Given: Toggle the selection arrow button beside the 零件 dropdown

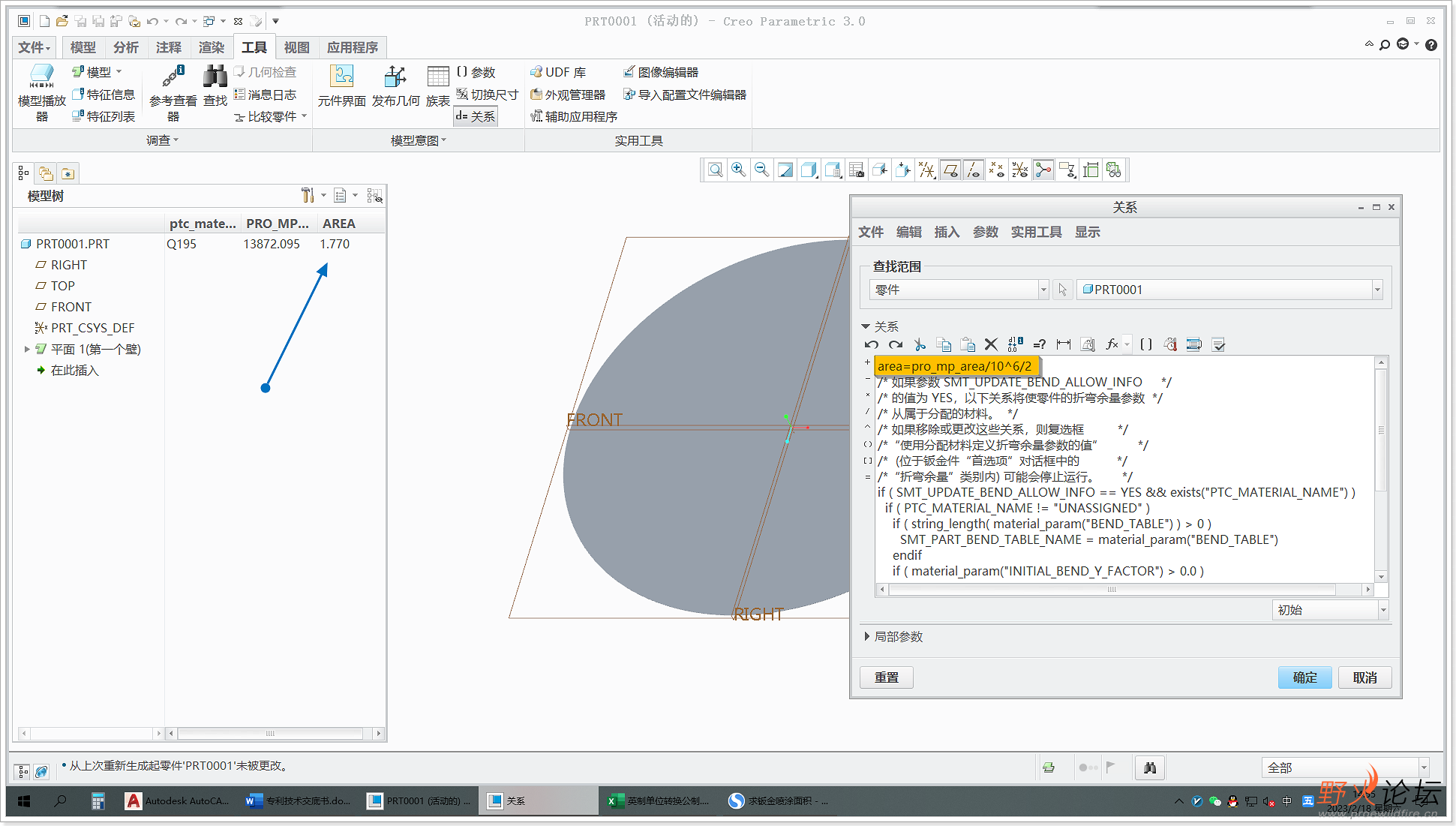Looking at the screenshot, I should [1062, 290].
